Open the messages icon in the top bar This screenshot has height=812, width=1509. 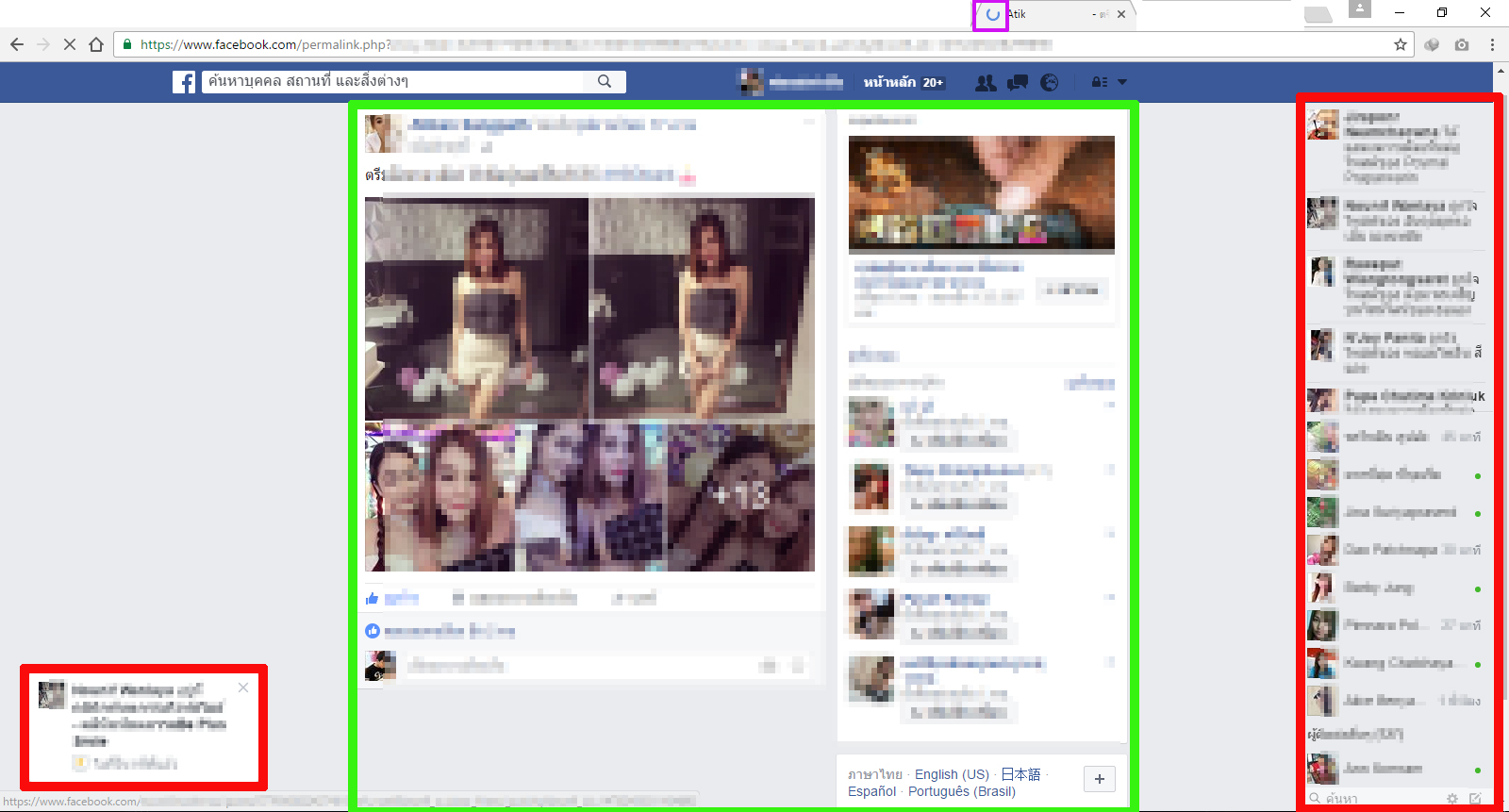(x=1018, y=82)
